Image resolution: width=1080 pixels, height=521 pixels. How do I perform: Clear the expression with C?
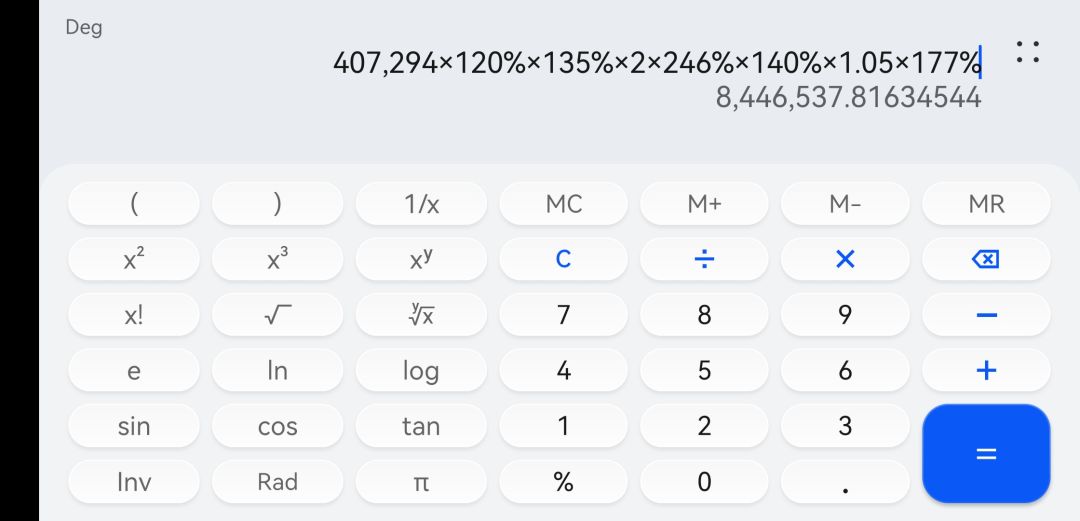click(x=563, y=259)
